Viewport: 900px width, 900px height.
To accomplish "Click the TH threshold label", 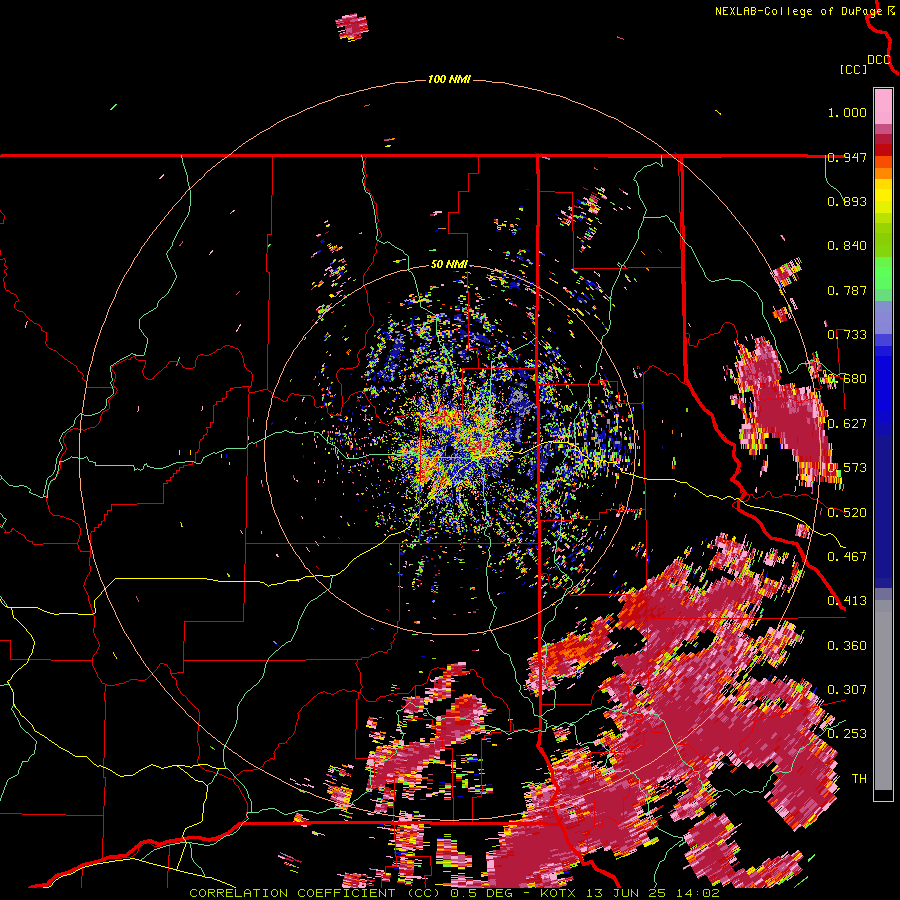I will pos(859,779).
